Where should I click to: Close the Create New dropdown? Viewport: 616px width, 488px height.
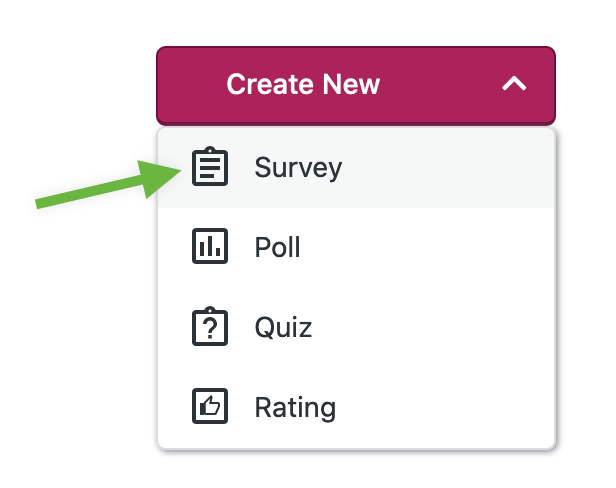coord(514,85)
